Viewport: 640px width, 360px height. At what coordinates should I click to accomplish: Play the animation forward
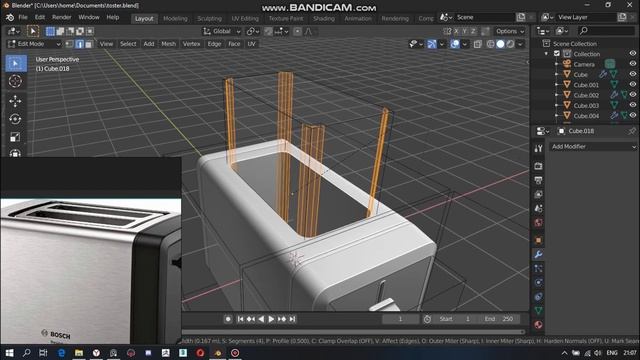(271, 319)
